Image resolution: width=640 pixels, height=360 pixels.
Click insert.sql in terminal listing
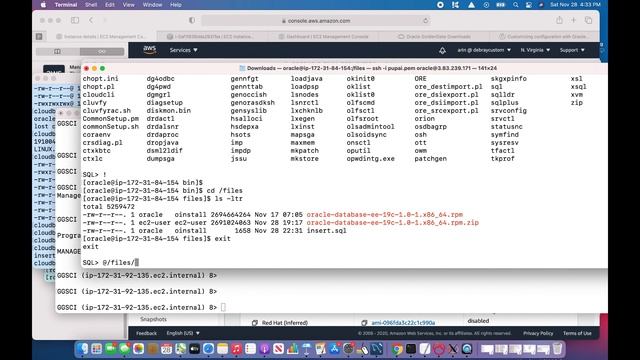click(x=326, y=231)
